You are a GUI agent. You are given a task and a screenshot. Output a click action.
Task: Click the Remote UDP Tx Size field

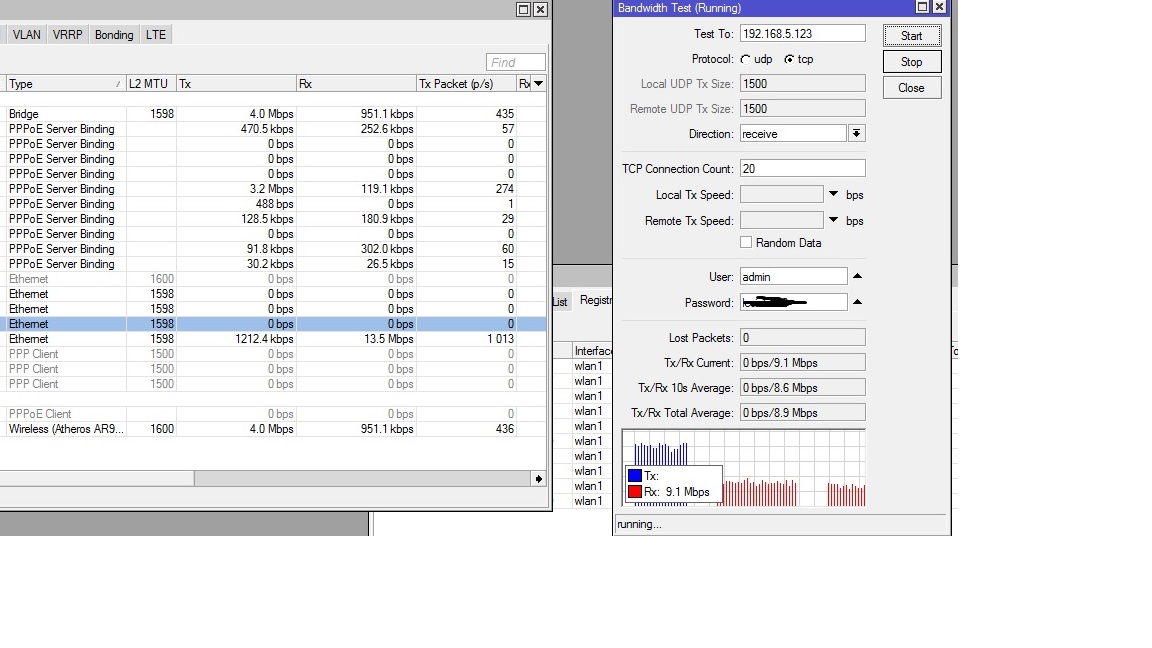click(802, 109)
